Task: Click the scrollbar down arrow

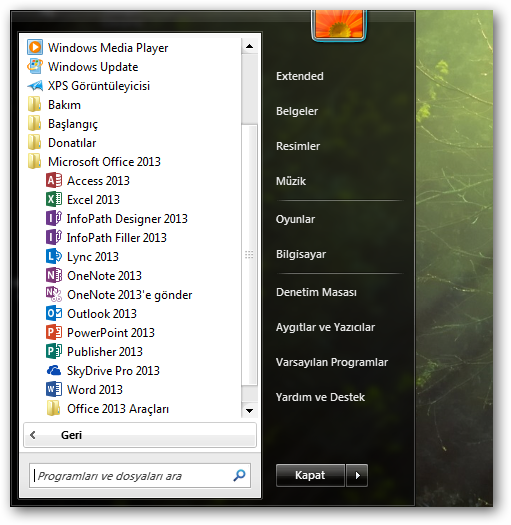Action: point(249,410)
